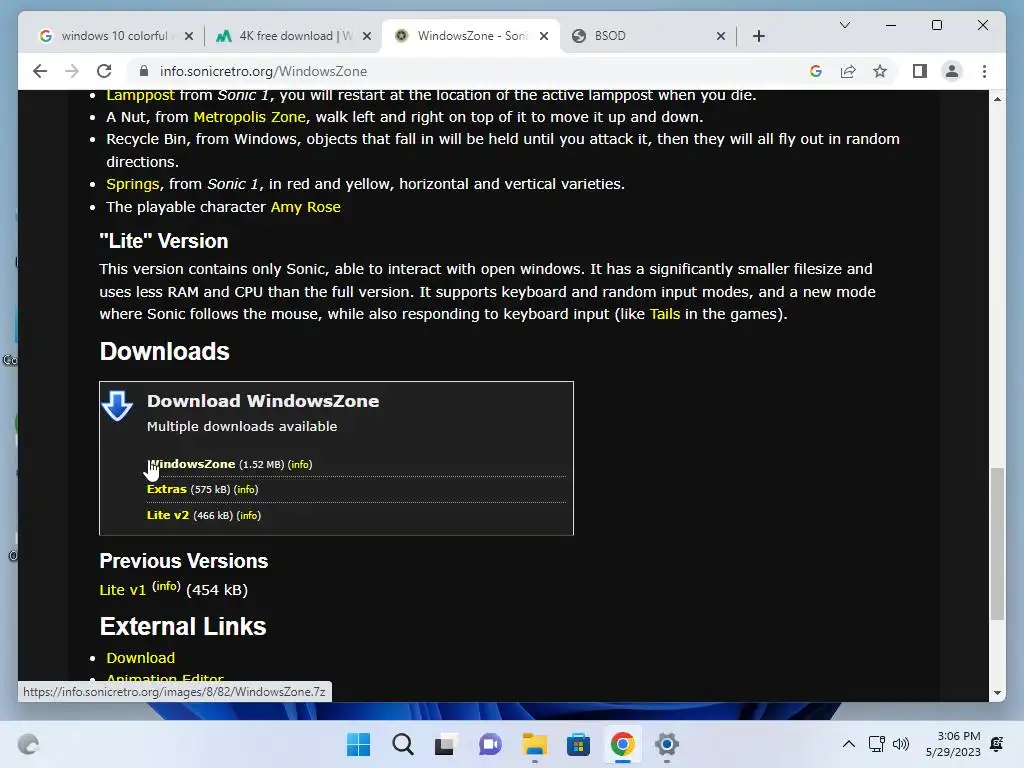Reload the page with the refresh icon
1024x768 pixels.
tap(104, 71)
